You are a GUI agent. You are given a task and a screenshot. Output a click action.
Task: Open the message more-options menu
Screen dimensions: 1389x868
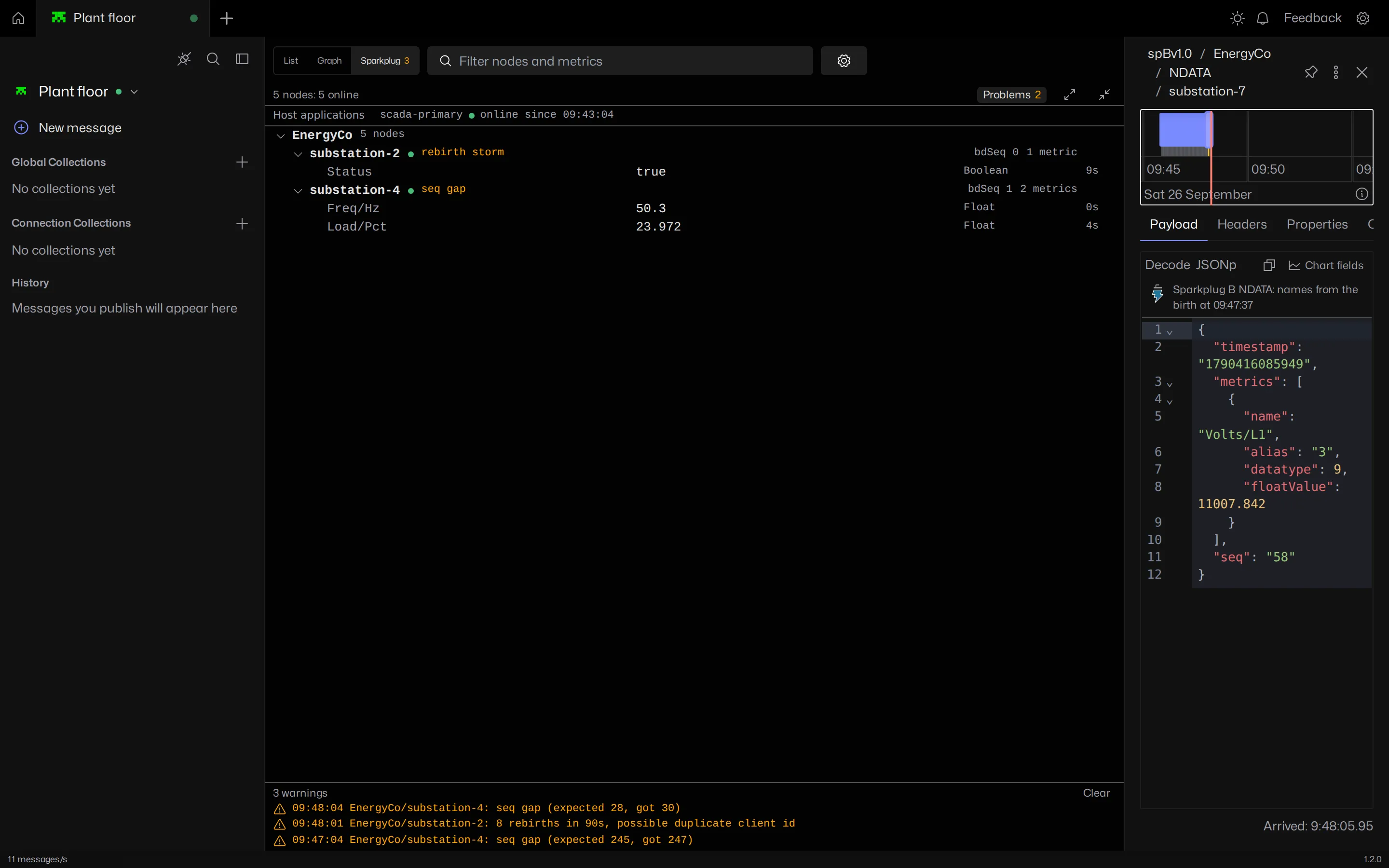1336,72
